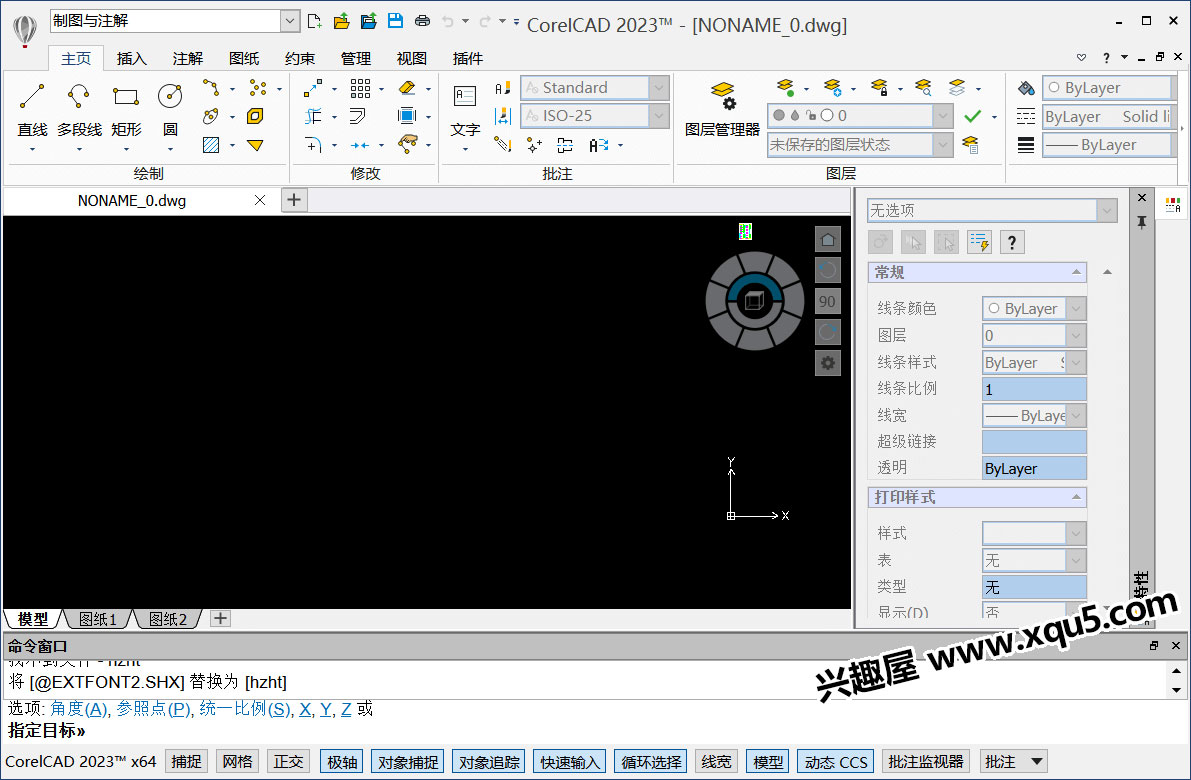Click the 统一比例(S) command option
This screenshot has width=1191, height=780.
click(x=245, y=709)
